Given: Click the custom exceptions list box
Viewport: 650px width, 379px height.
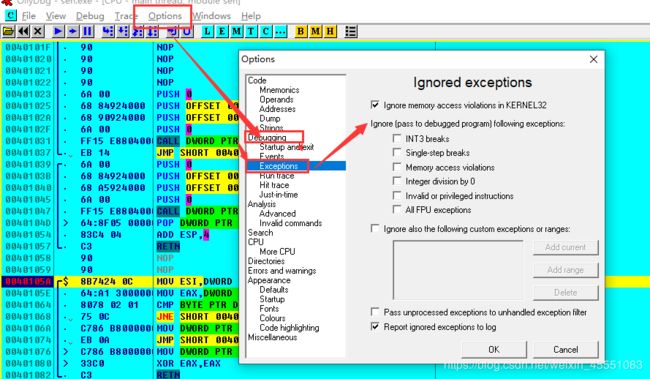Looking at the screenshot, I should click(458, 270).
